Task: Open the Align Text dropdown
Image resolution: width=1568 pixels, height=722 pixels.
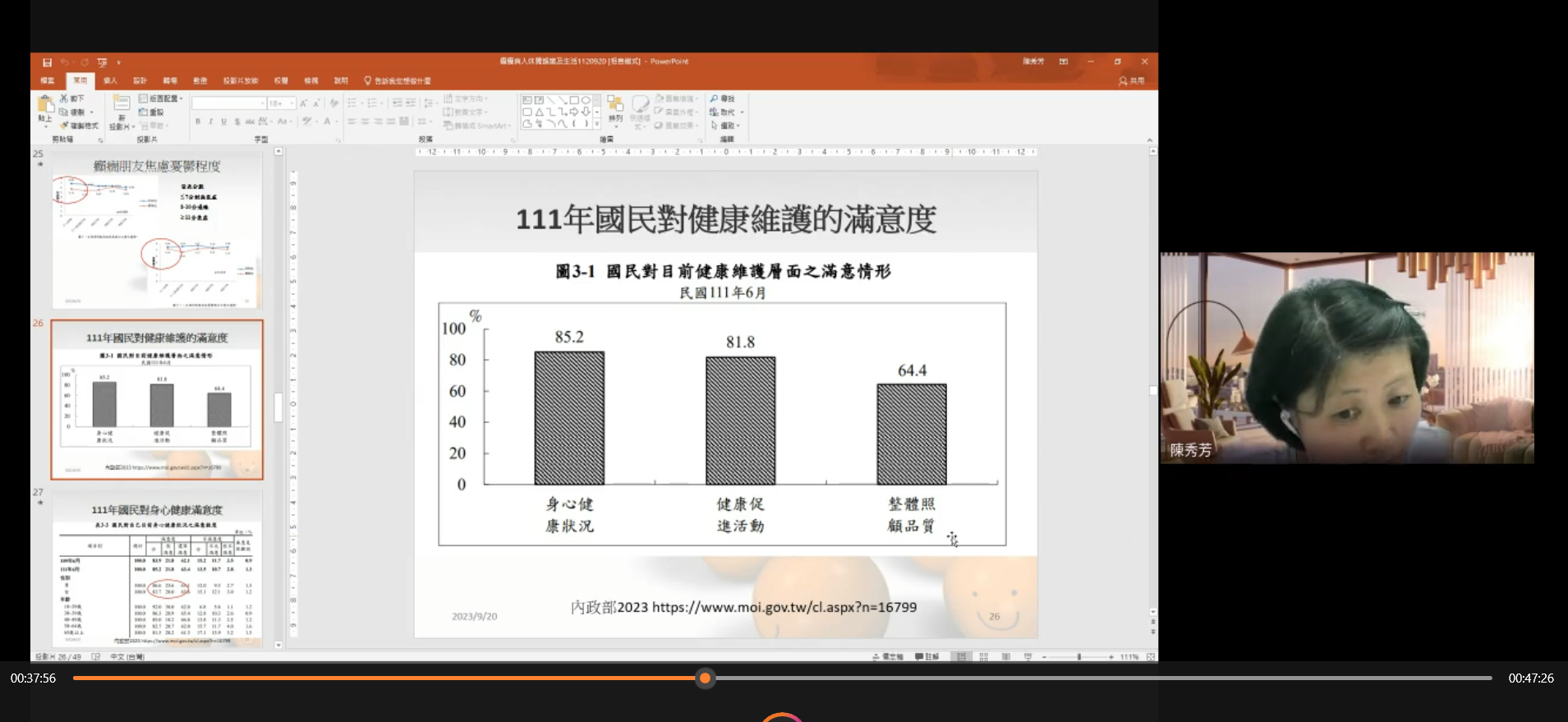Action: click(x=465, y=113)
